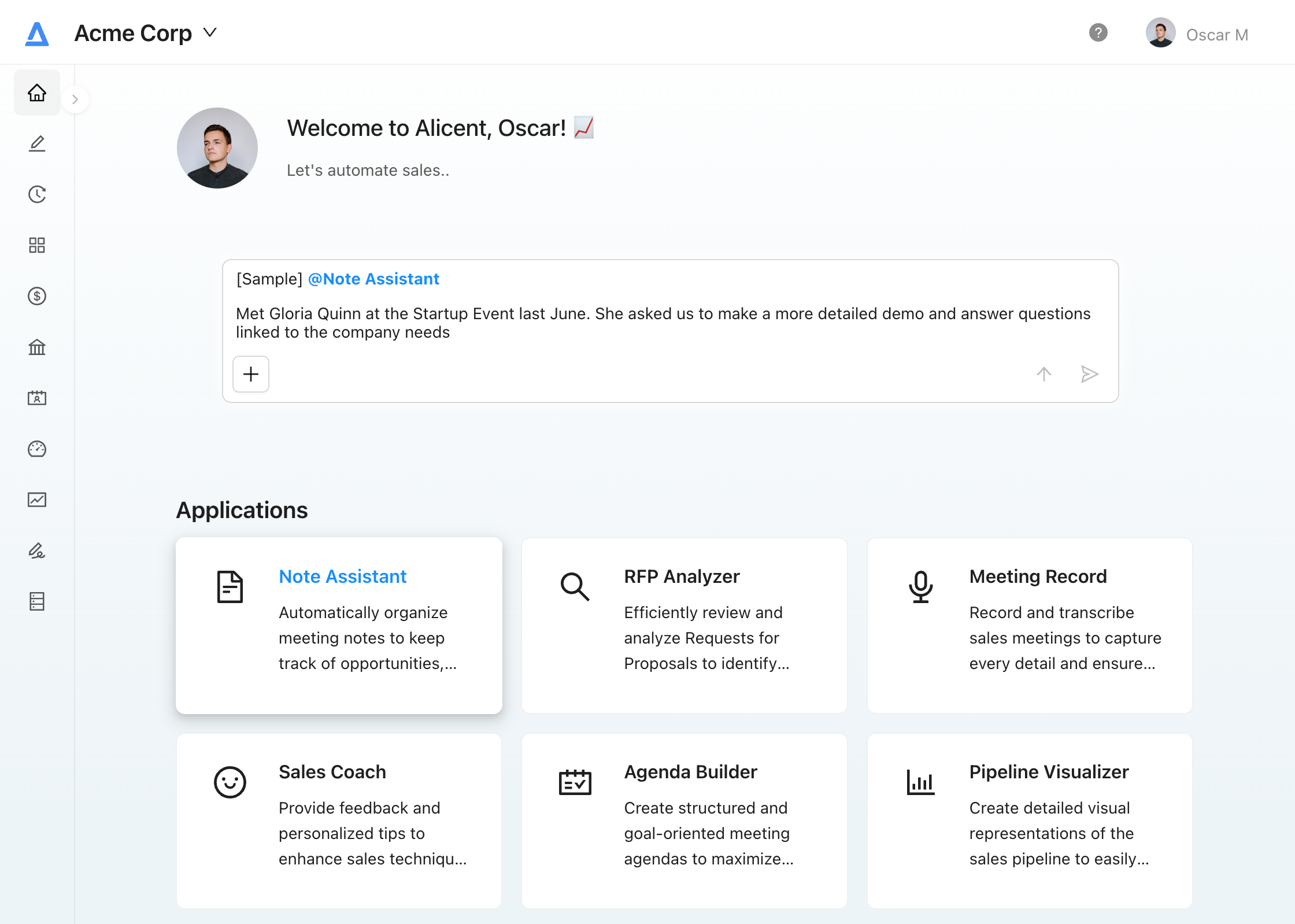Select the bank icon in the sidebar
The width and height of the screenshot is (1295, 924).
(x=36, y=348)
